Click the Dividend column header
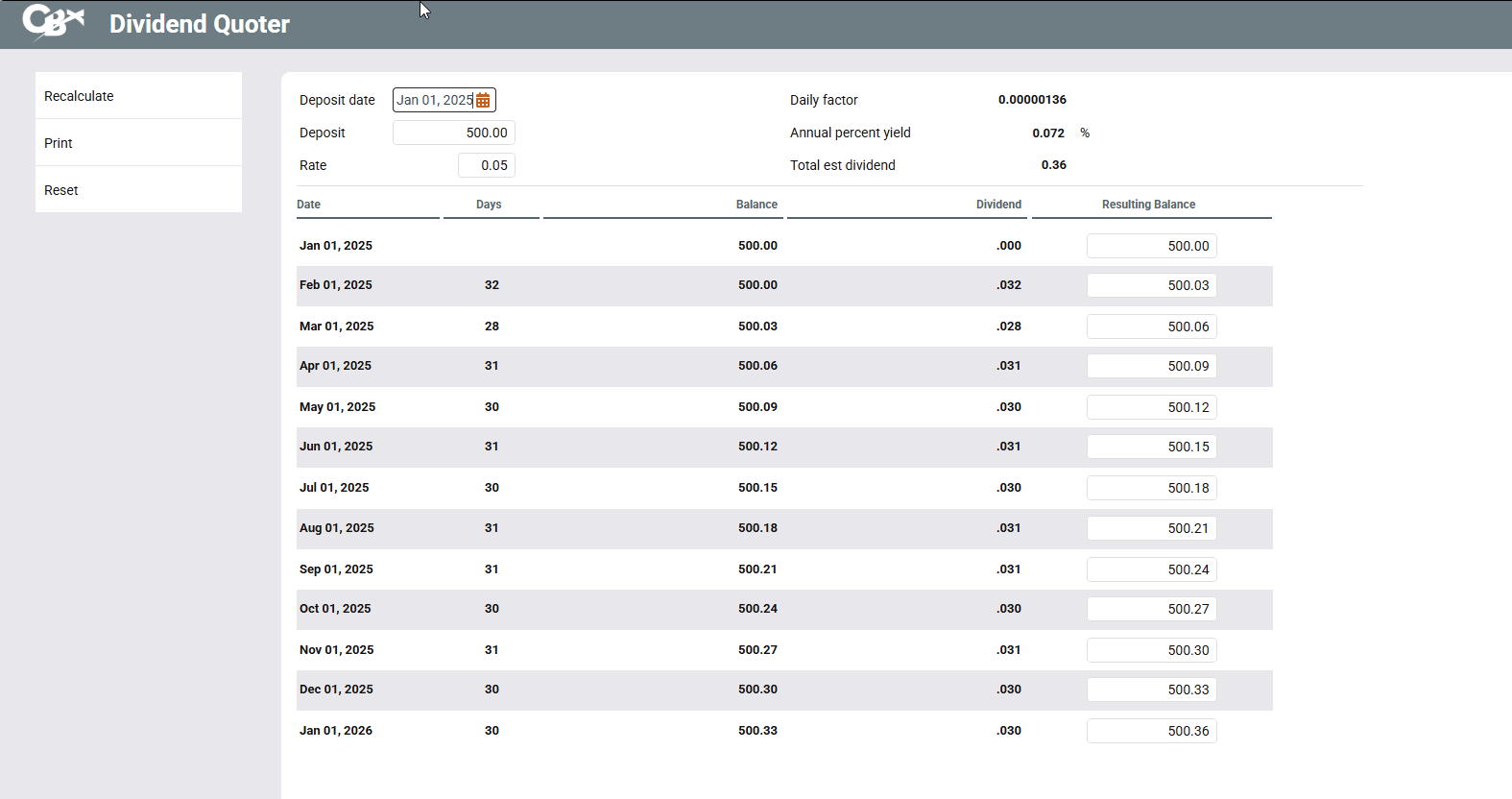The height and width of the screenshot is (799, 1512). pyautogui.click(x=998, y=205)
